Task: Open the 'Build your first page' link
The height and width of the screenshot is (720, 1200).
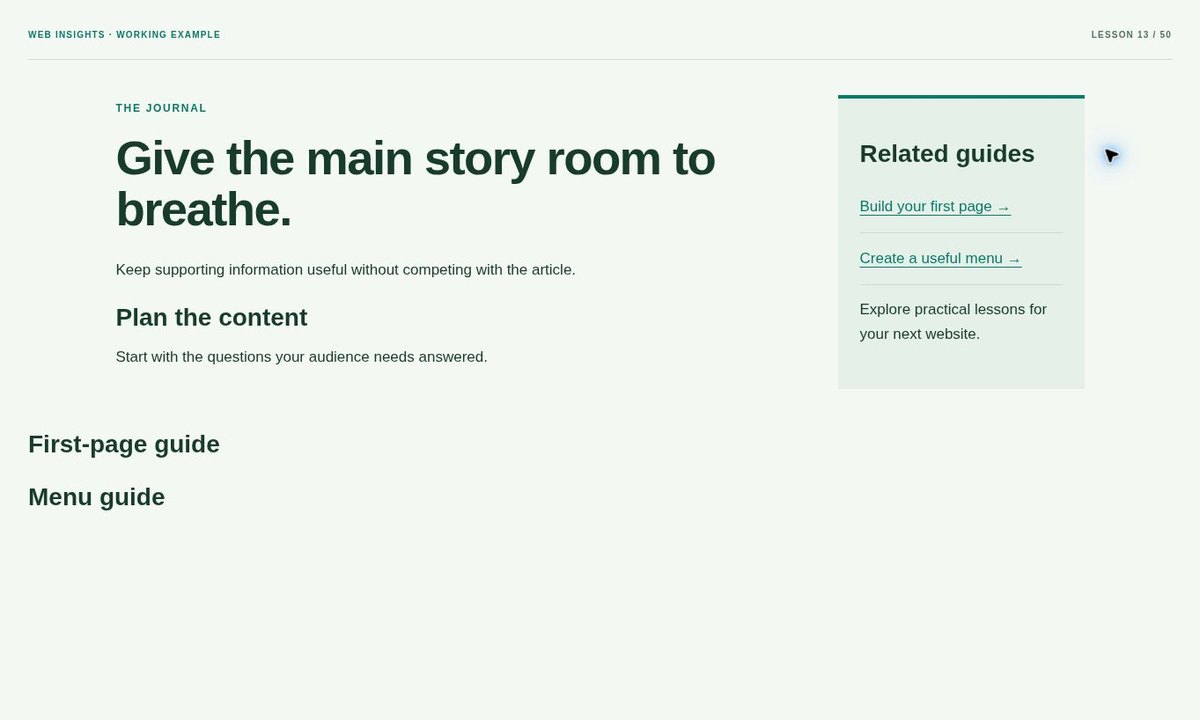Action: (935, 207)
